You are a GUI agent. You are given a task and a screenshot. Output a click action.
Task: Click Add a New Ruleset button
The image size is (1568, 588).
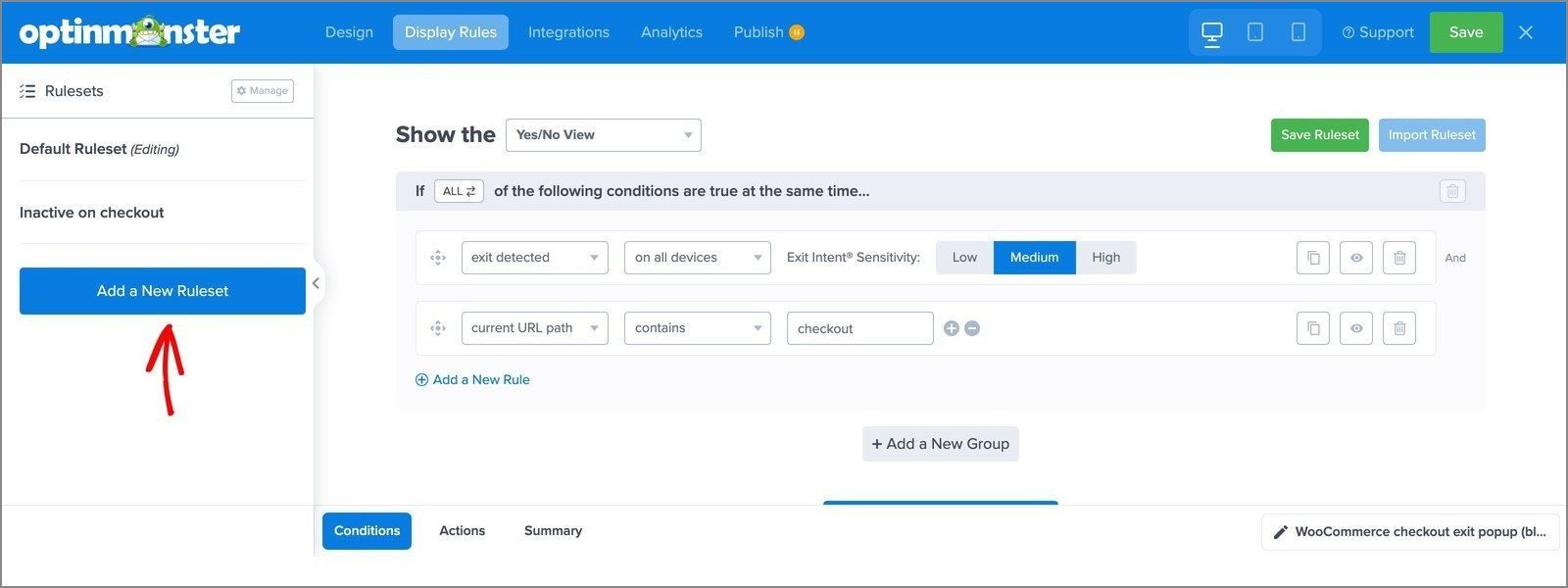click(x=163, y=291)
